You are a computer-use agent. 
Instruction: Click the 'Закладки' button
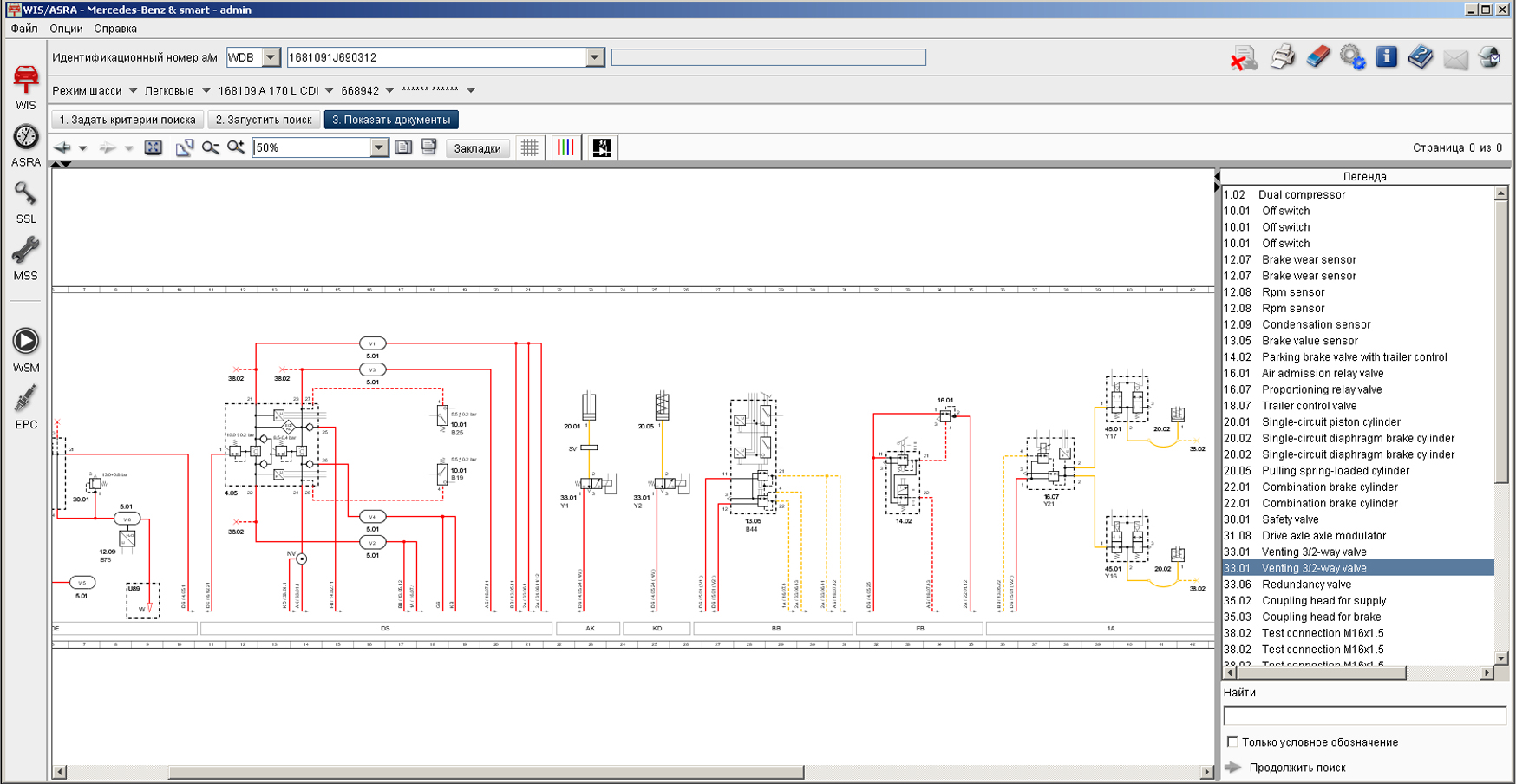click(477, 148)
